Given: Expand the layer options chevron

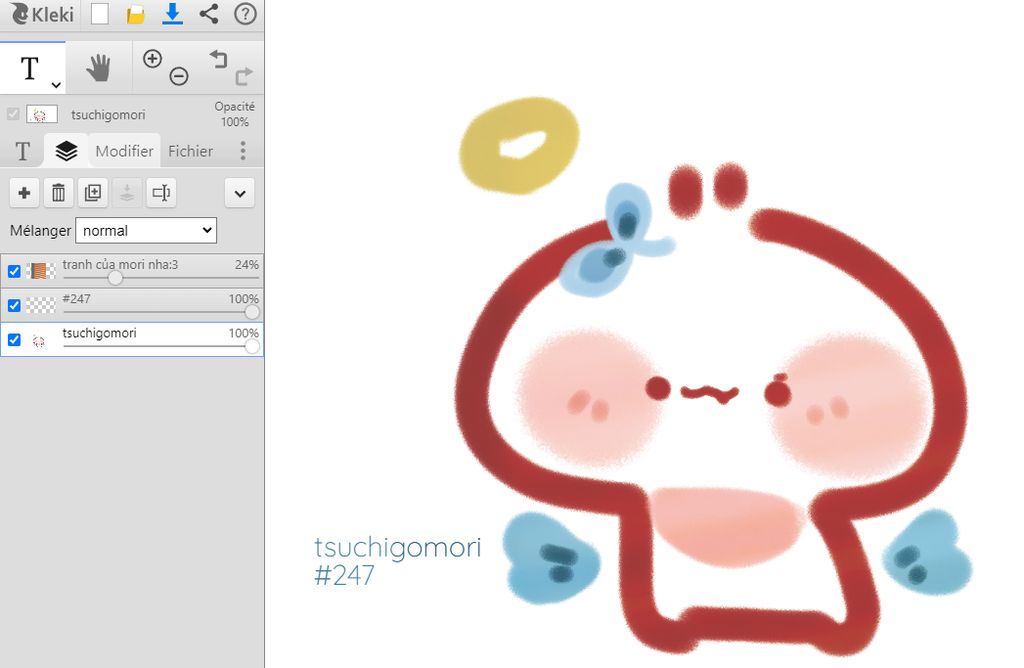Looking at the screenshot, I should point(240,193).
